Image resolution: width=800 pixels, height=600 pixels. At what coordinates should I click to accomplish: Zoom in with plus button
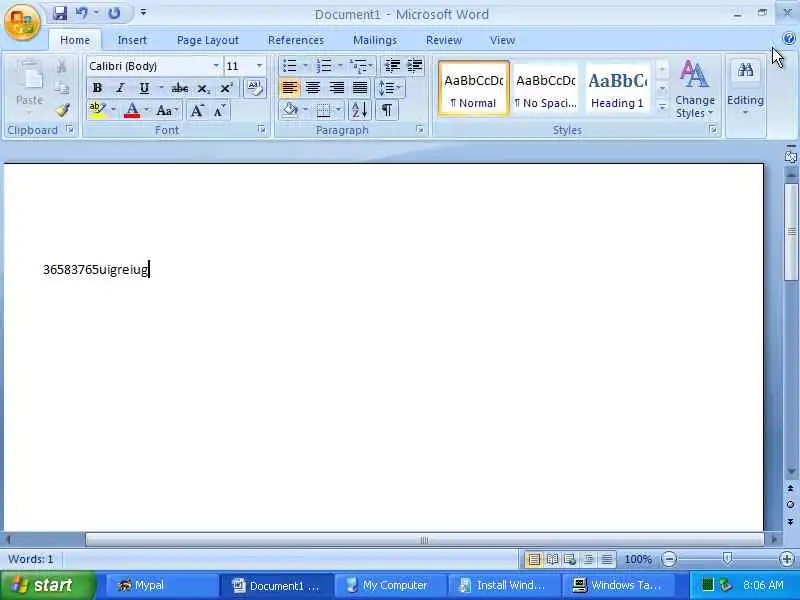[x=787, y=559]
